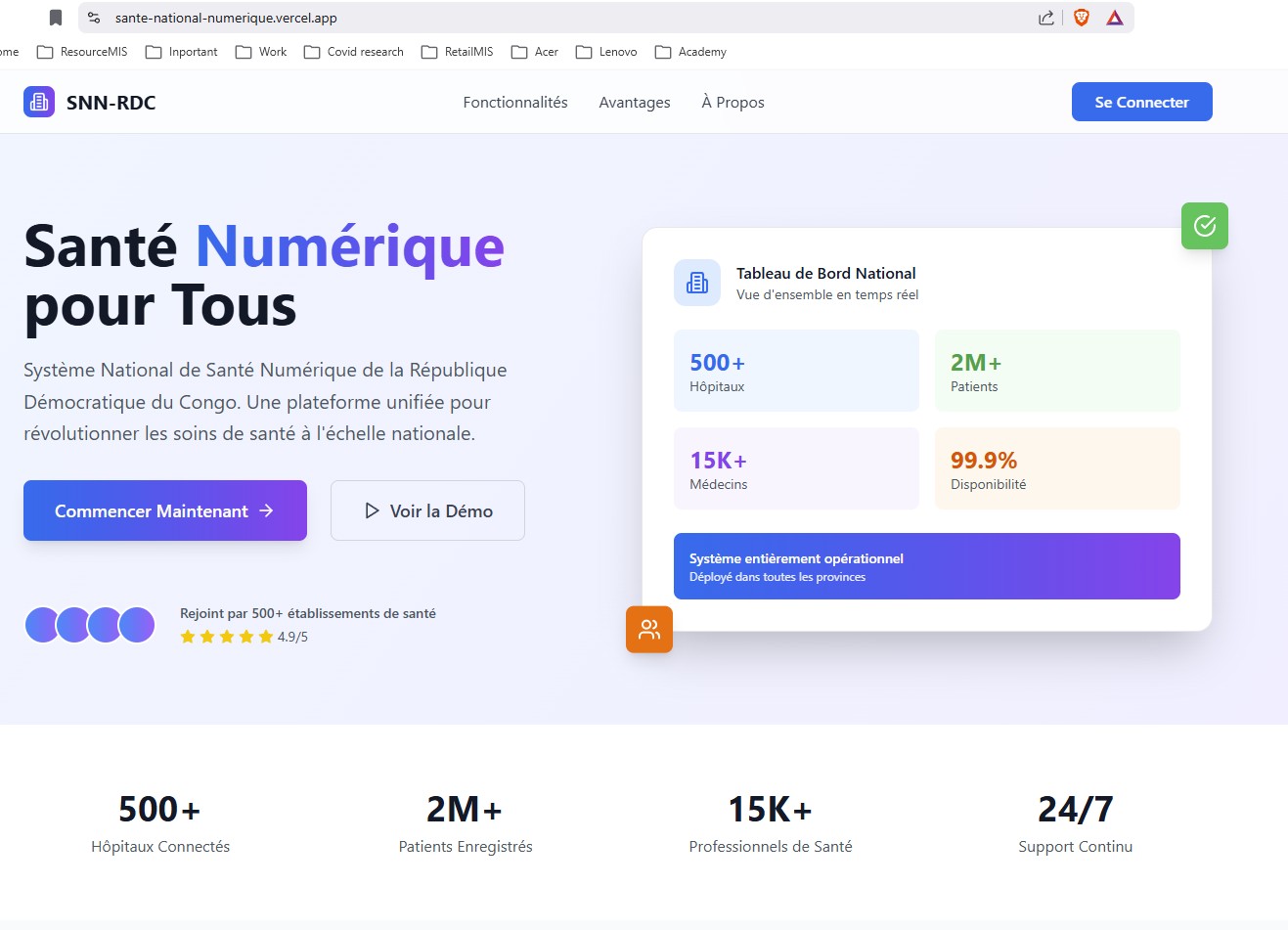Open the Fonctionnalités nav item
This screenshot has width=1288, height=930.
(x=515, y=103)
